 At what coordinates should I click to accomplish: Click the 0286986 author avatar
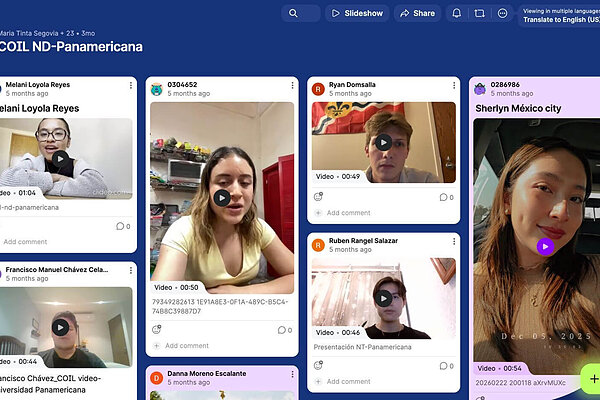point(480,89)
